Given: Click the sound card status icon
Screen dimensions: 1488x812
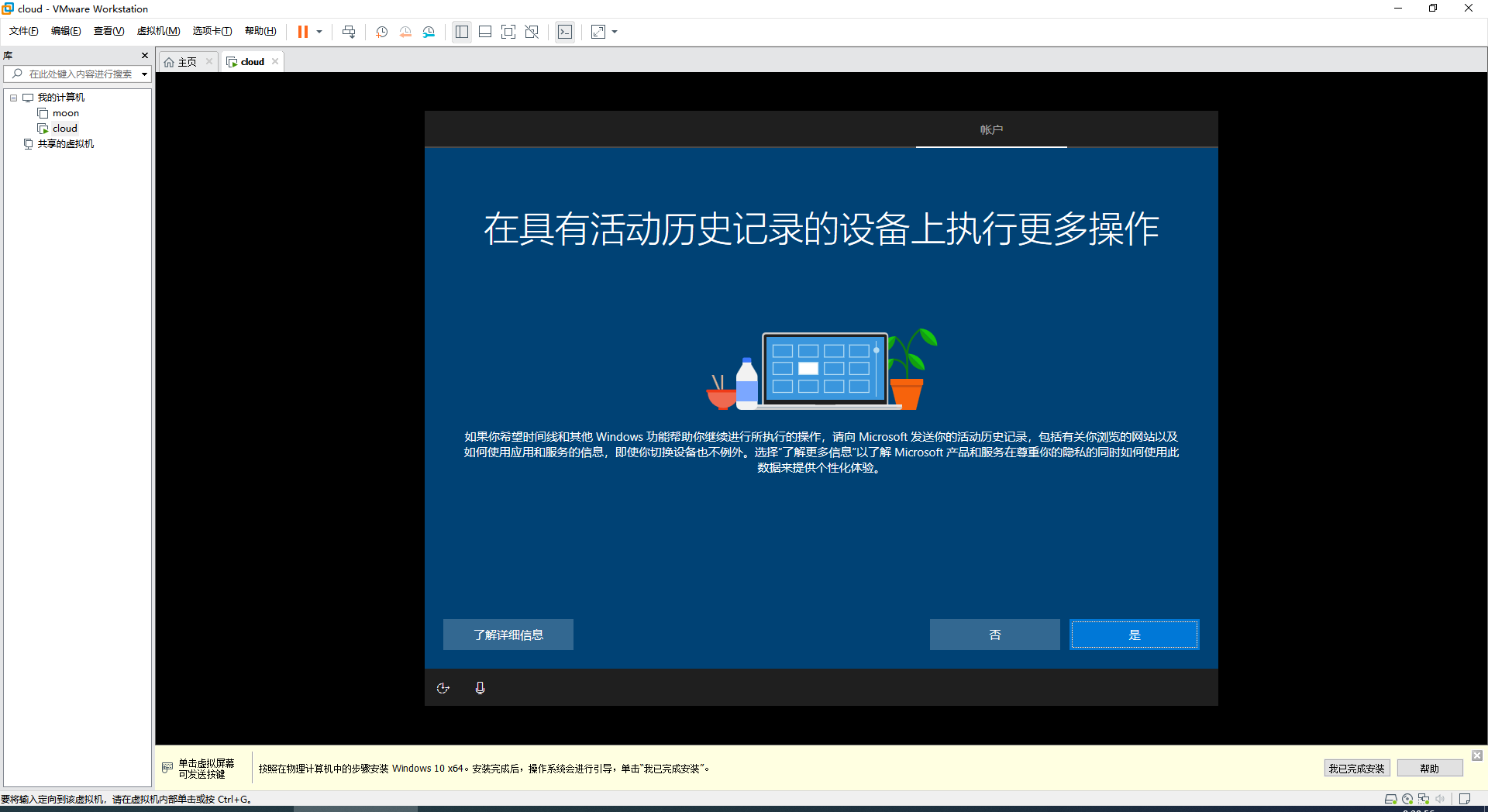Looking at the screenshot, I should tap(1440, 799).
